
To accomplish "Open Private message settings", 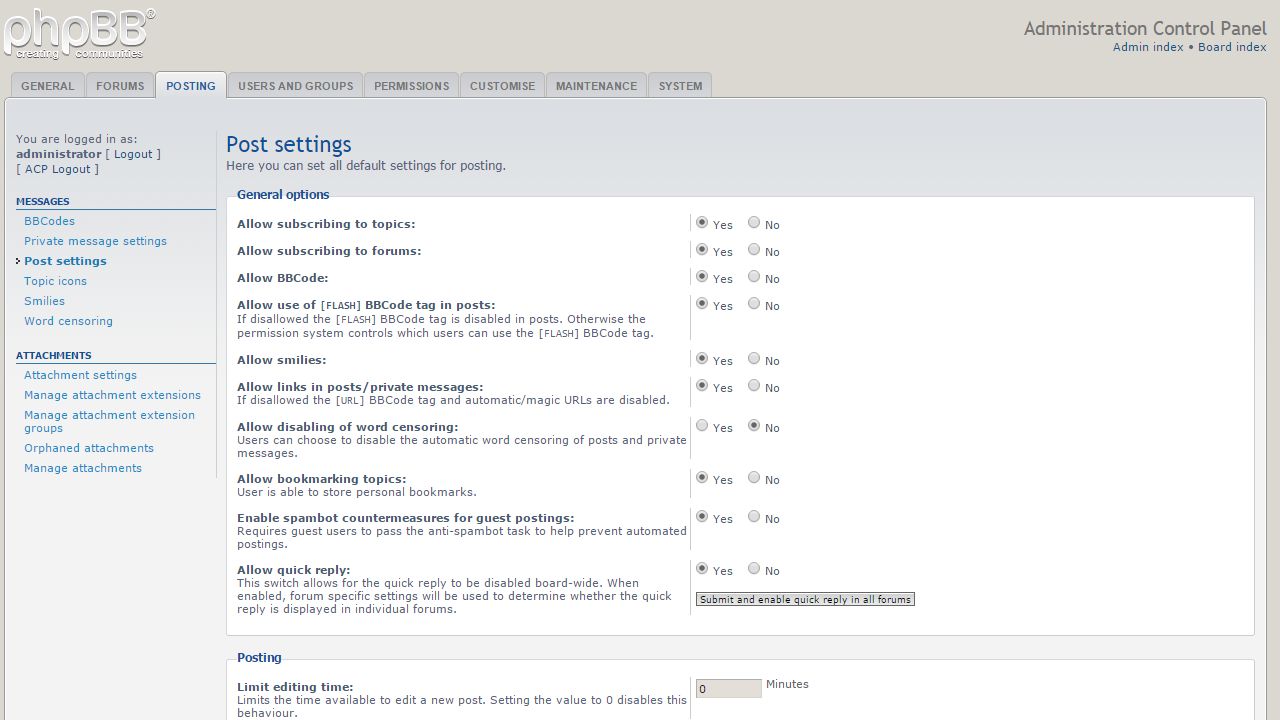I will pyautogui.click(x=96, y=241).
